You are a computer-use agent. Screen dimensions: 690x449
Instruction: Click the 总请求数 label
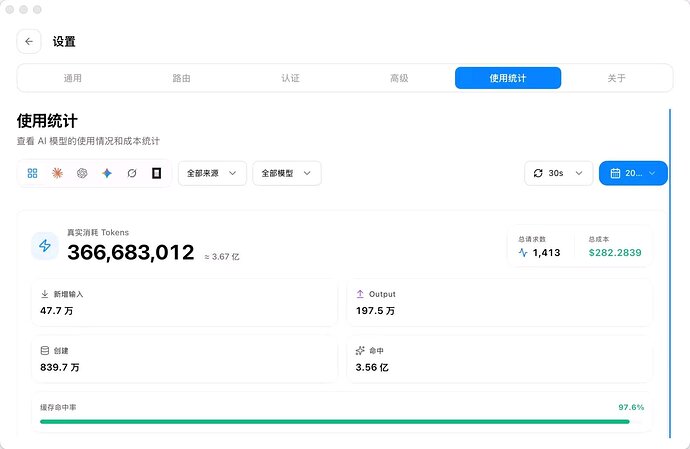[x=532, y=239]
